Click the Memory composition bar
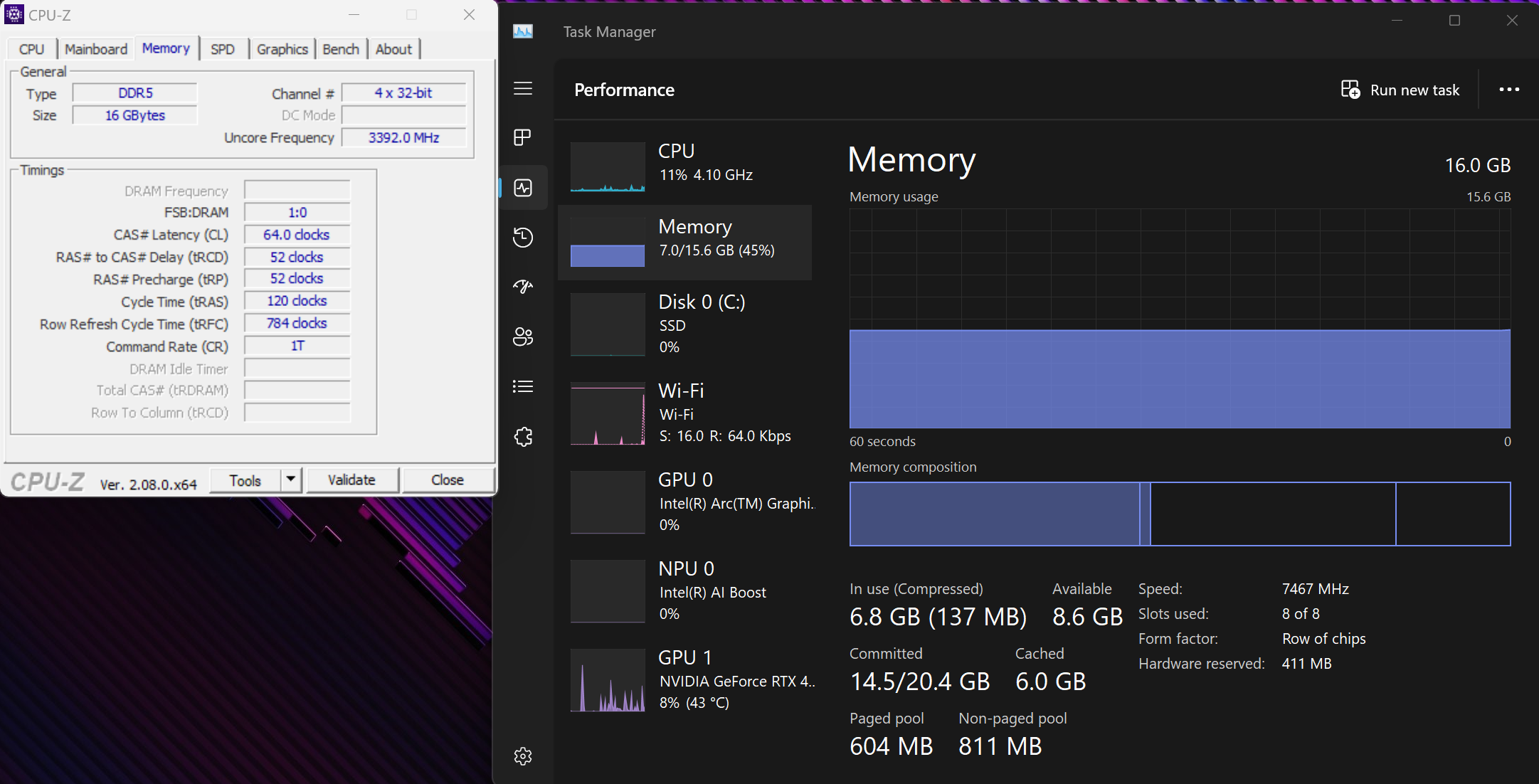Screen dimensions: 1539x784 1180,514
